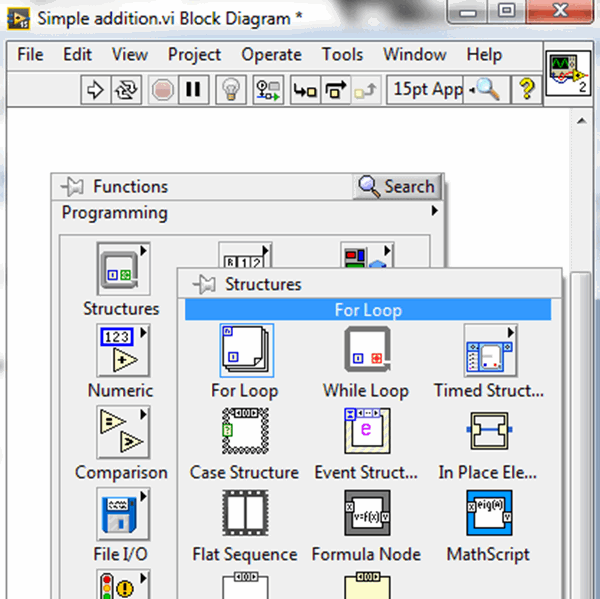Pin the Functions palette thumbtack

coord(73,187)
